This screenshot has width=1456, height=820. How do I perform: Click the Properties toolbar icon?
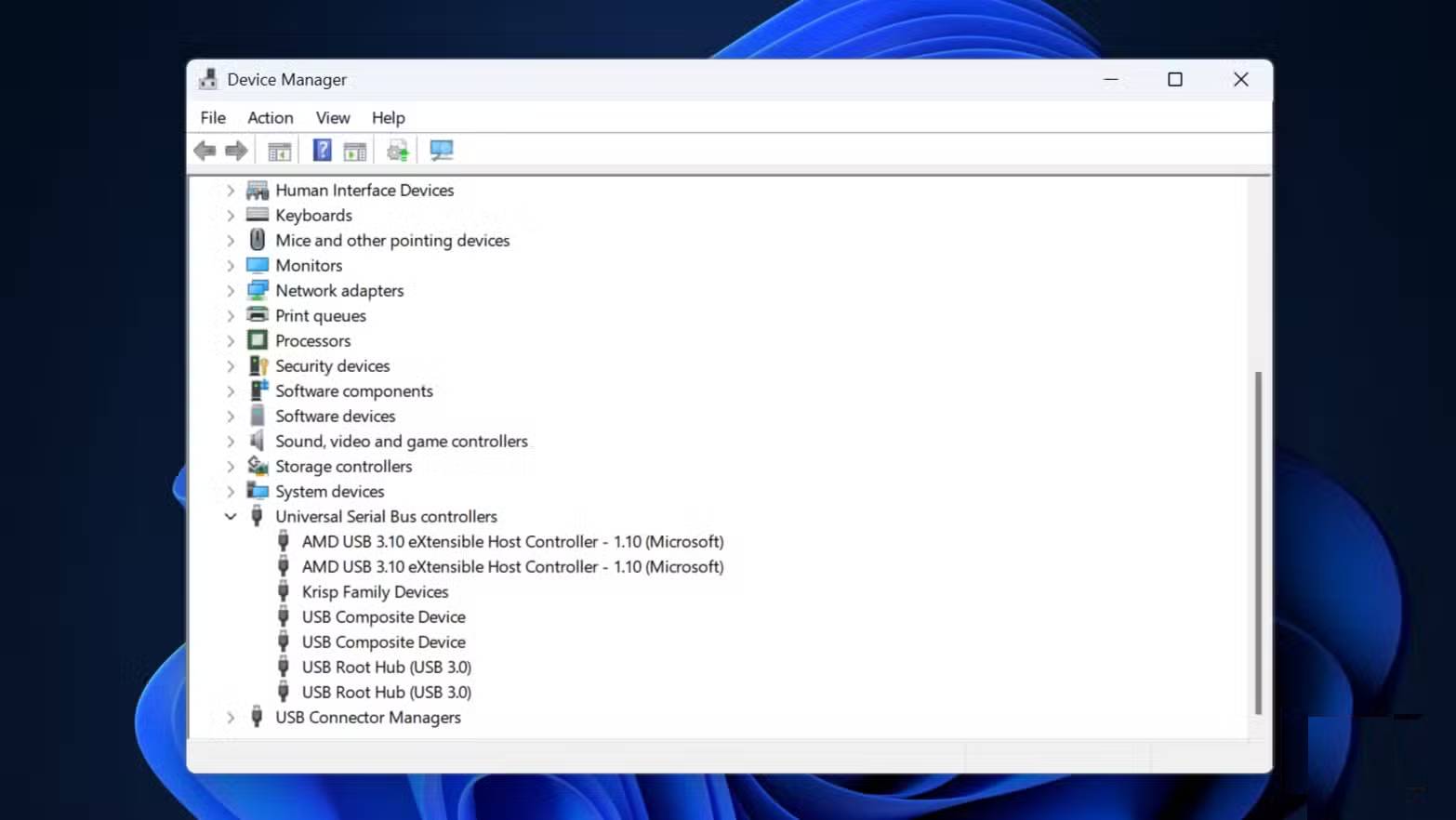pyautogui.click(x=354, y=151)
